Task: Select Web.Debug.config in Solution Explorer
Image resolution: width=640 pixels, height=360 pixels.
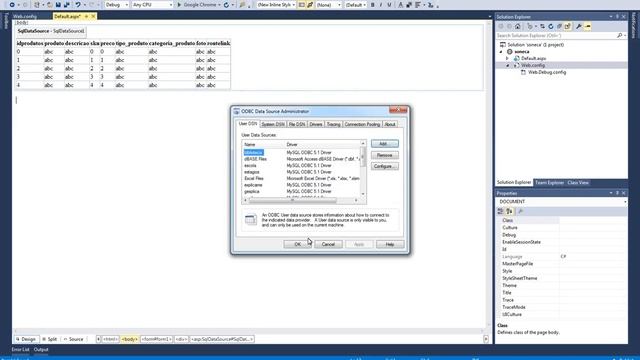Action: [547, 72]
